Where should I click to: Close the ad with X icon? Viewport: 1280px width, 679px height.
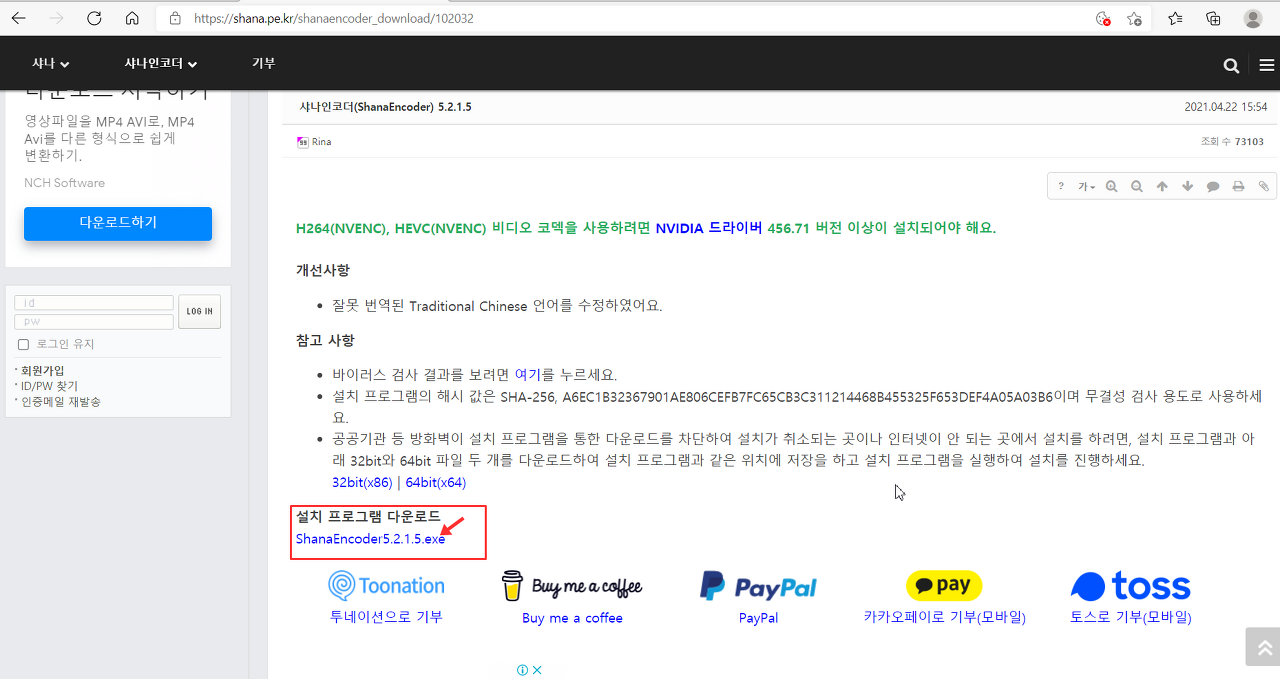tap(537, 670)
